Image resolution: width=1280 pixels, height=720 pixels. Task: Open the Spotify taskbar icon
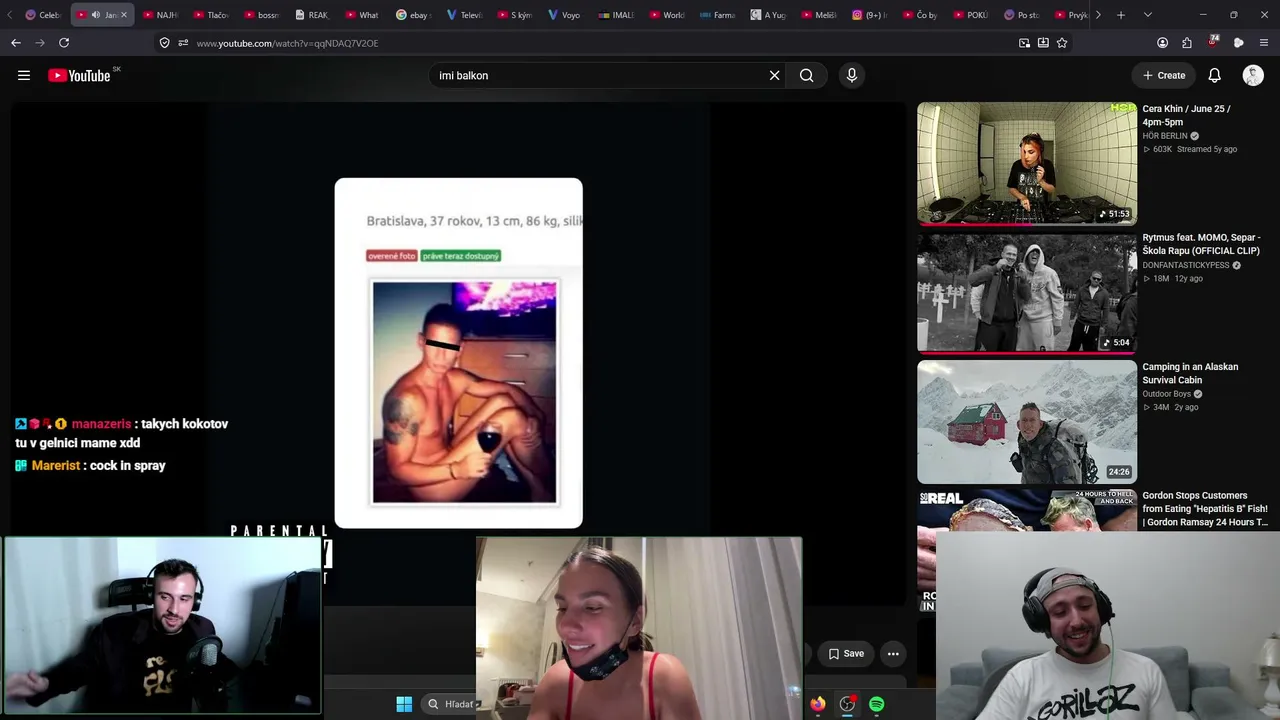click(876, 704)
